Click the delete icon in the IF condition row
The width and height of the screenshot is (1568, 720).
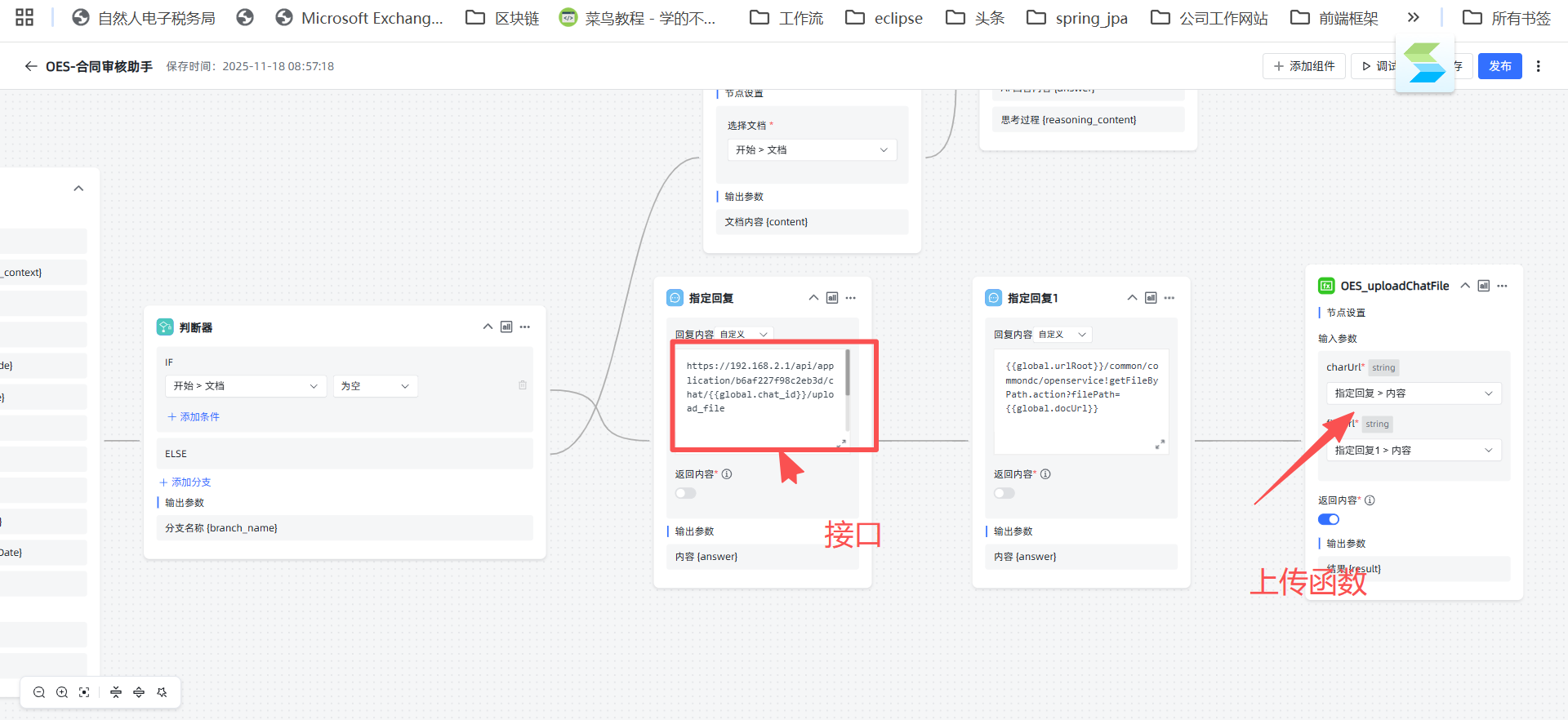pos(523,385)
